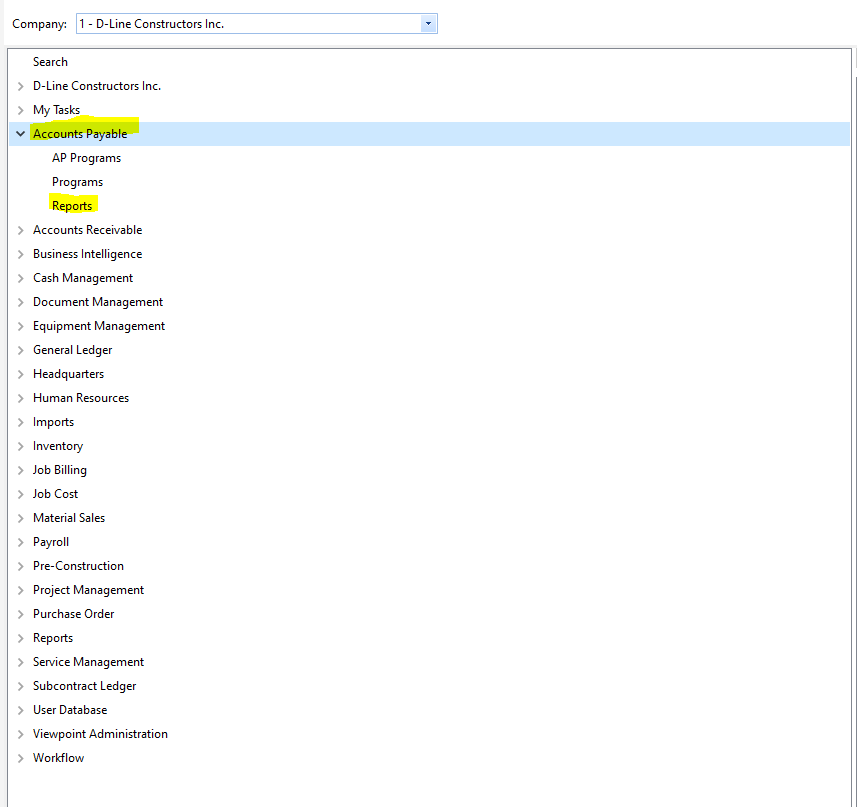857x807 pixels.
Task: Select the User Database label
Action: tap(70, 711)
